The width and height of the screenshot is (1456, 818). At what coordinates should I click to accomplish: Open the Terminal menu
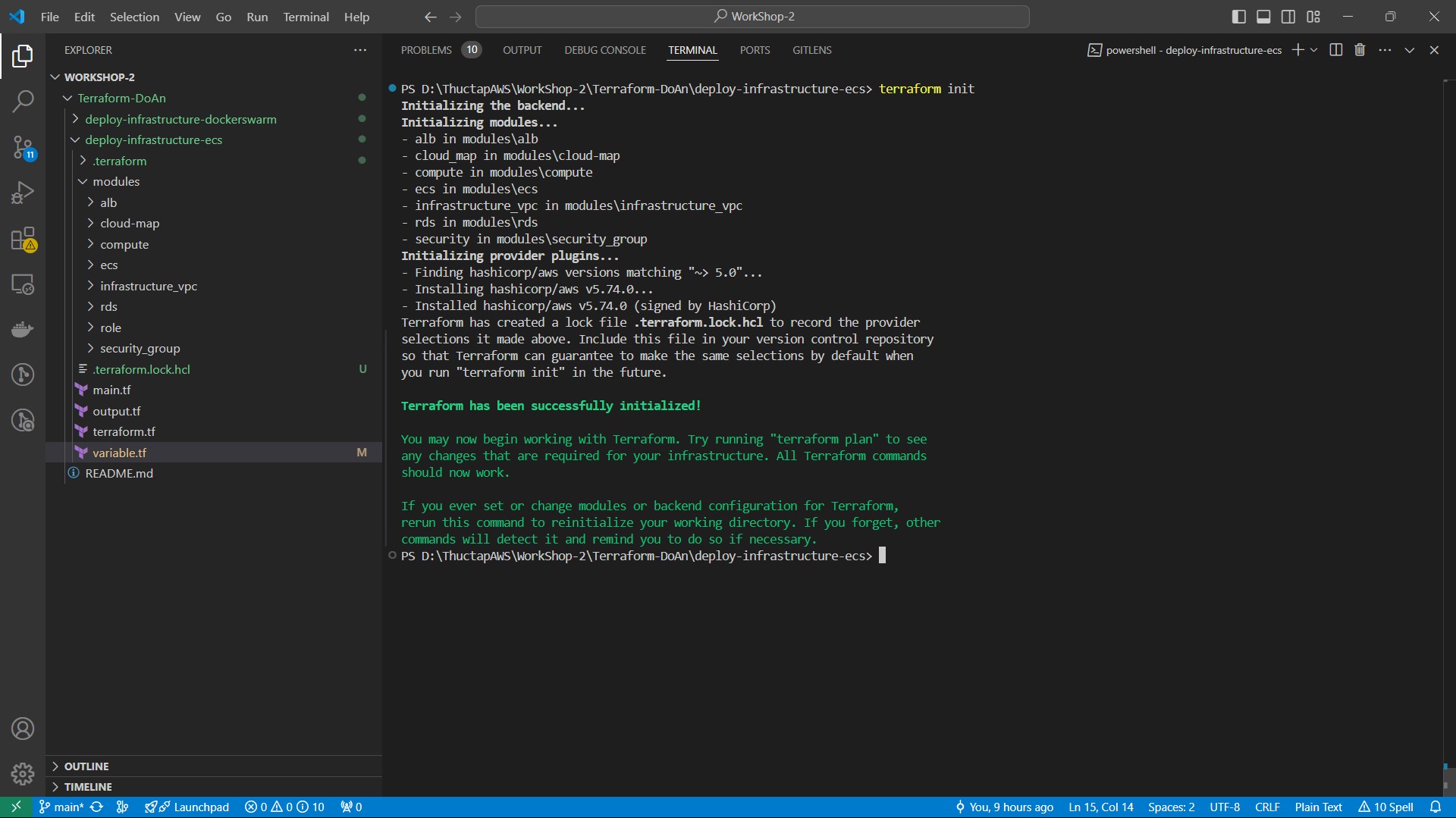coord(306,17)
